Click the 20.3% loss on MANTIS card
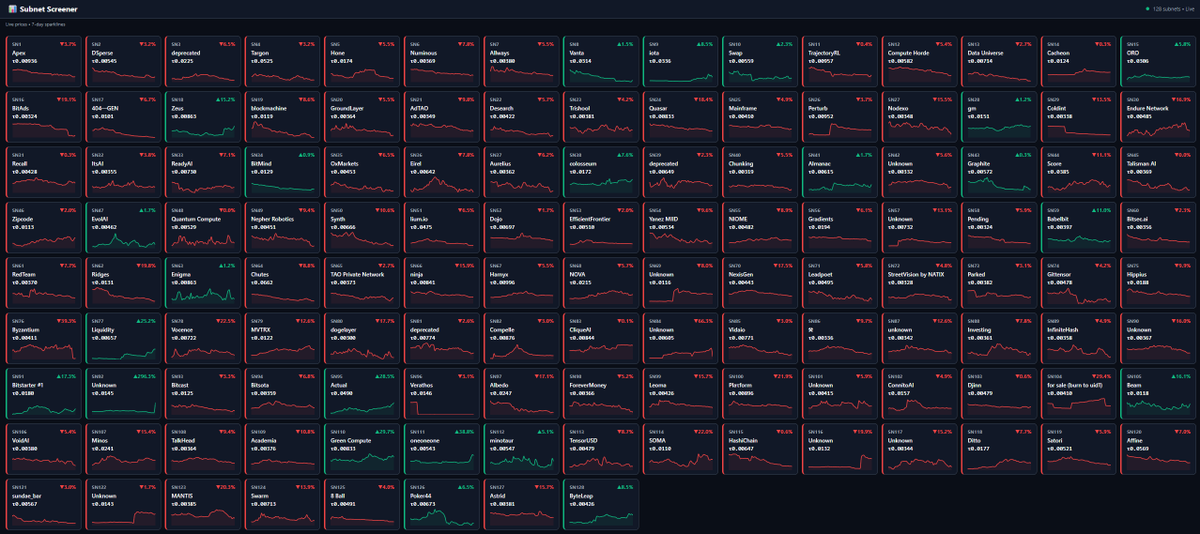 click(x=226, y=485)
